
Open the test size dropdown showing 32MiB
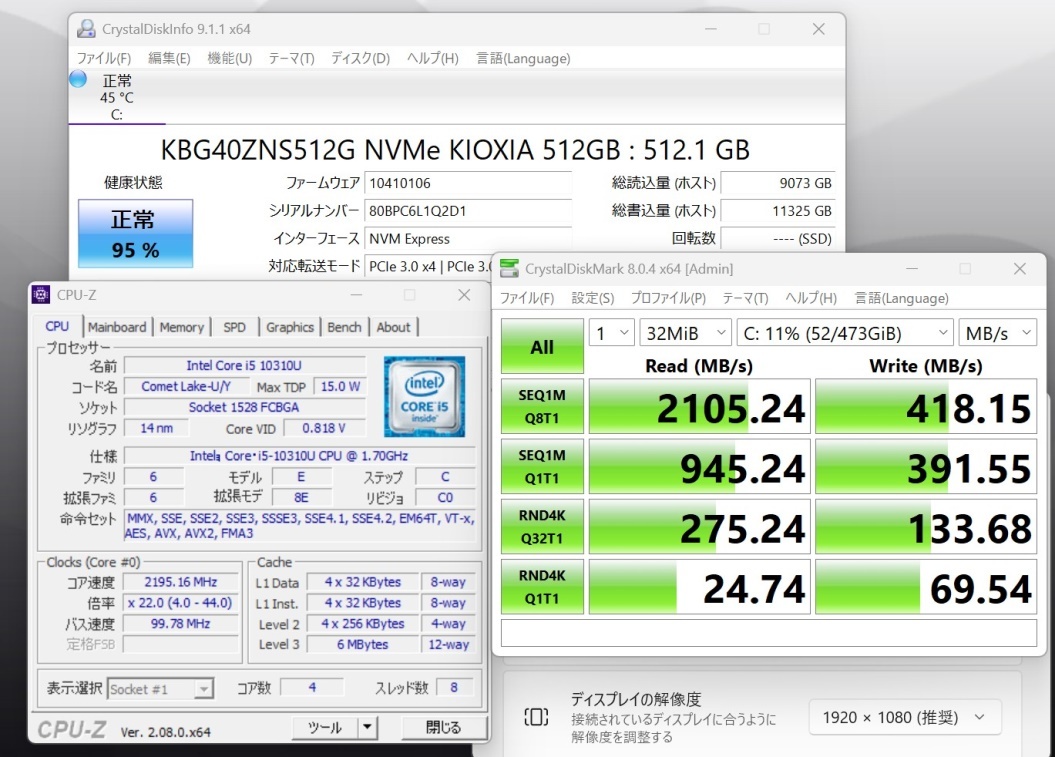point(685,332)
